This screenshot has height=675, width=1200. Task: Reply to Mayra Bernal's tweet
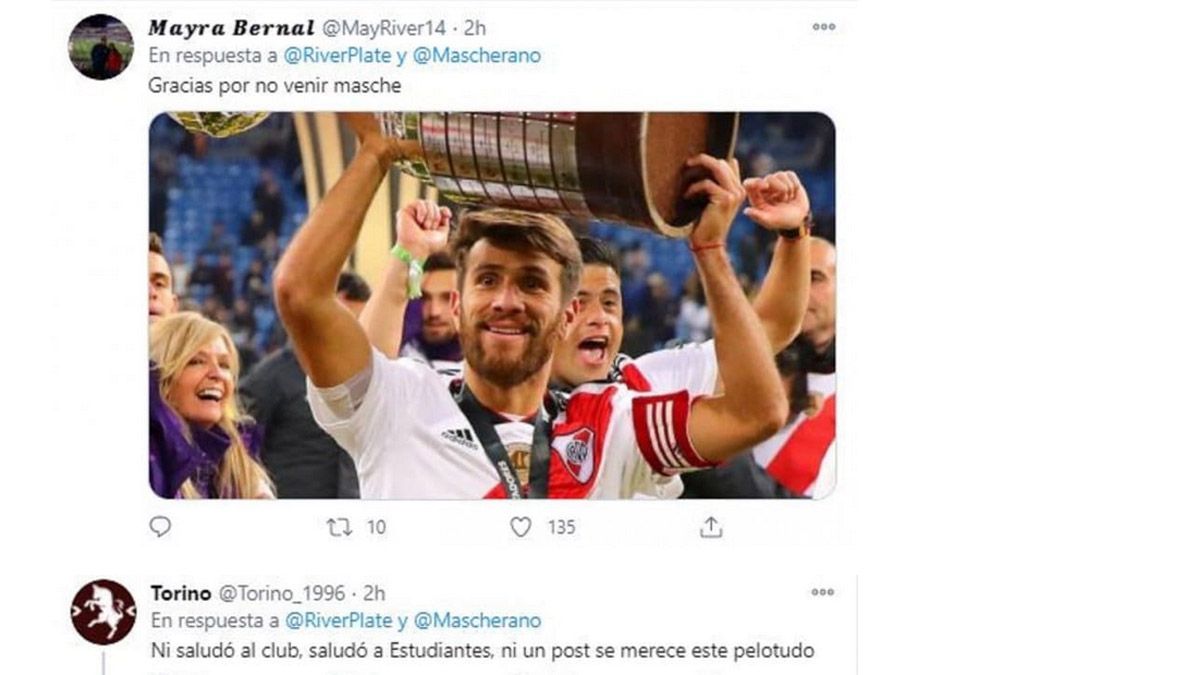click(160, 526)
